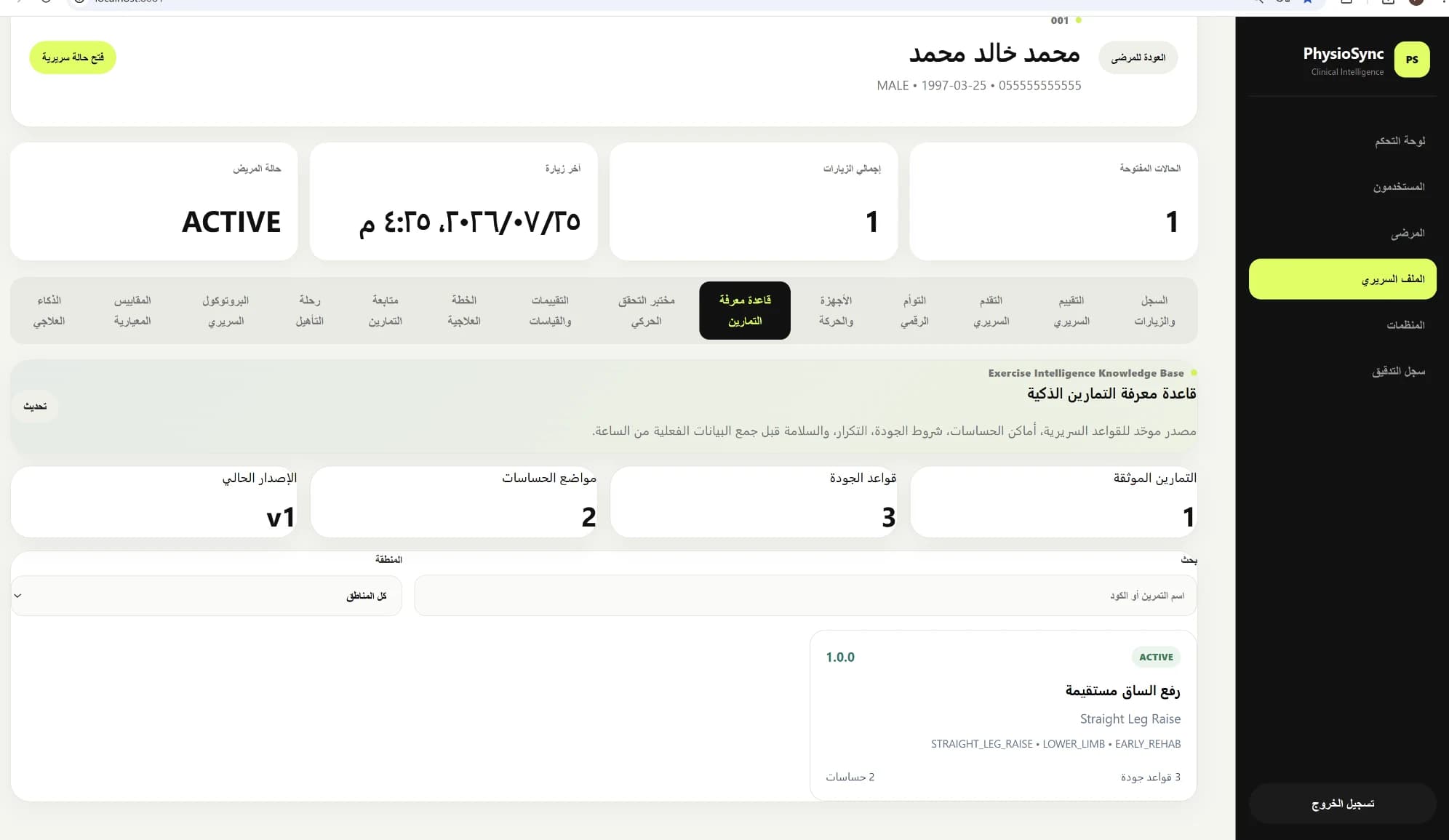Switch to التقييمات والقياسات tab

pos(550,311)
